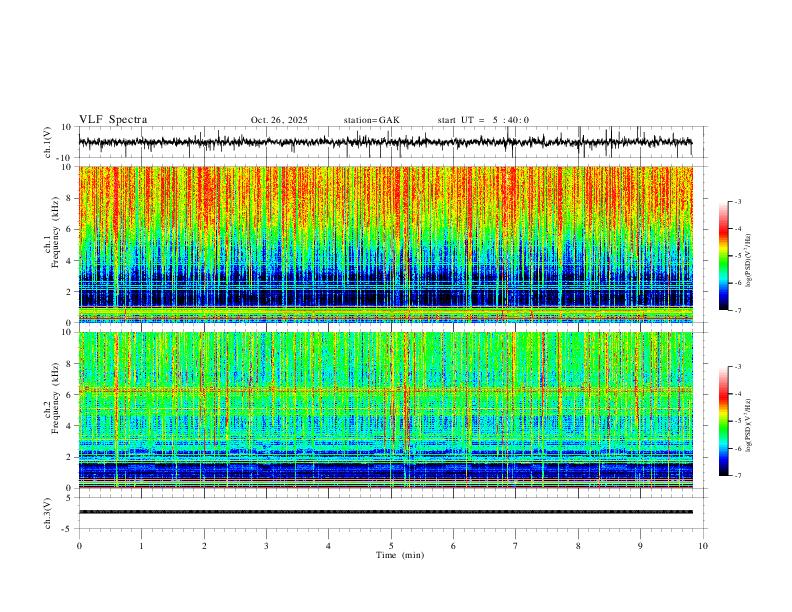Click the time axis tick label "4"

(x=328, y=546)
